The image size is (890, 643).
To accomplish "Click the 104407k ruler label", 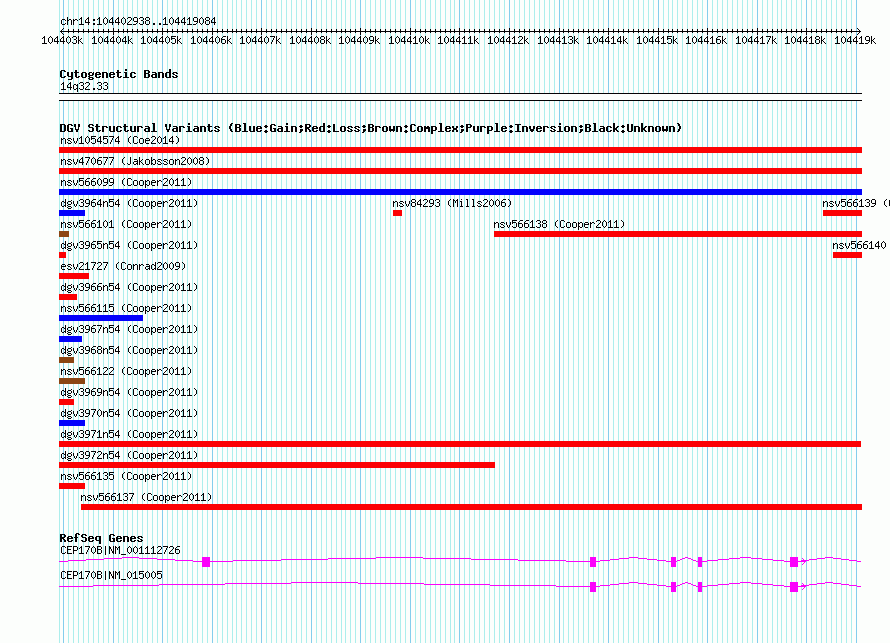I will [261, 40].
